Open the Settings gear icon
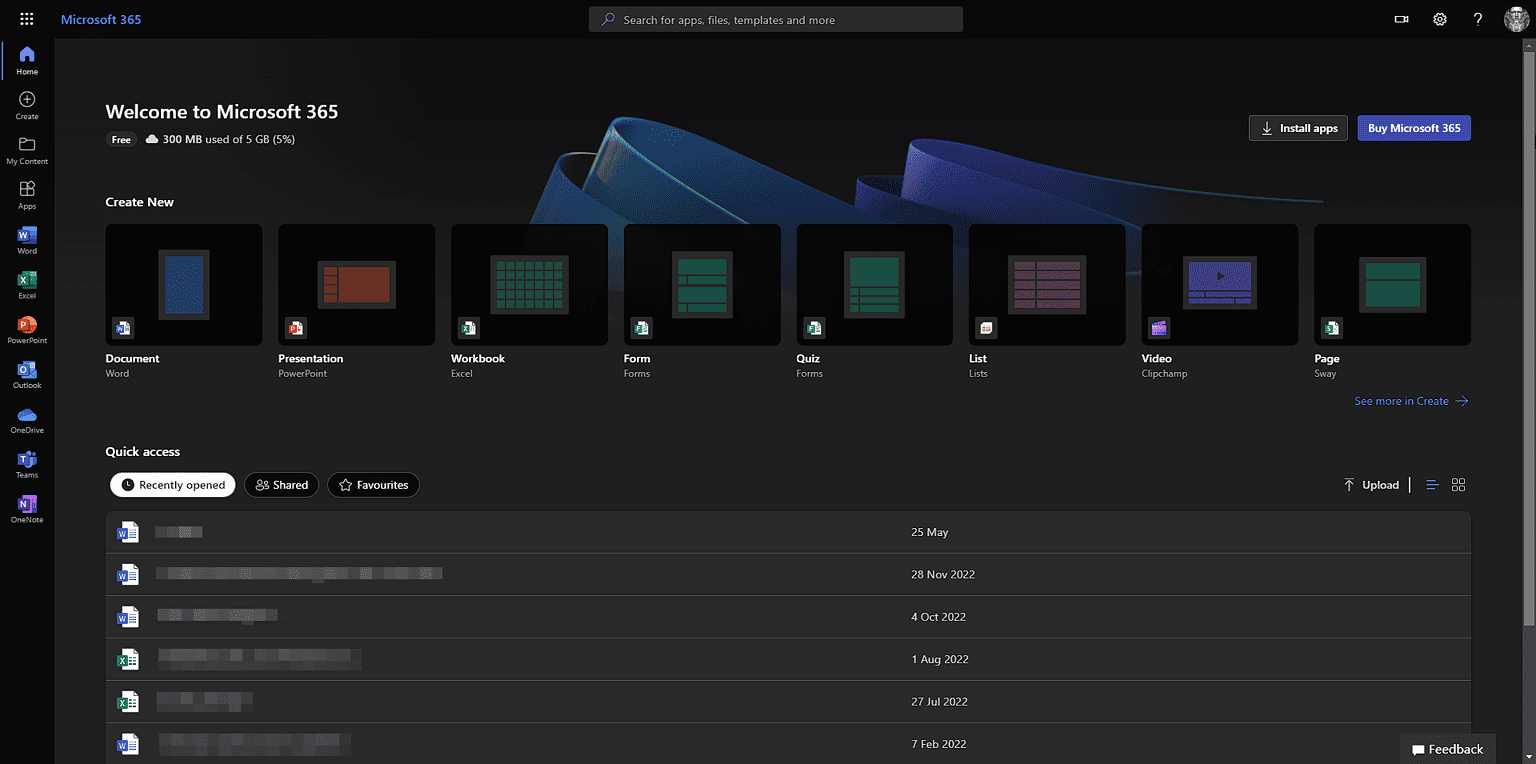 point(1440,19)
